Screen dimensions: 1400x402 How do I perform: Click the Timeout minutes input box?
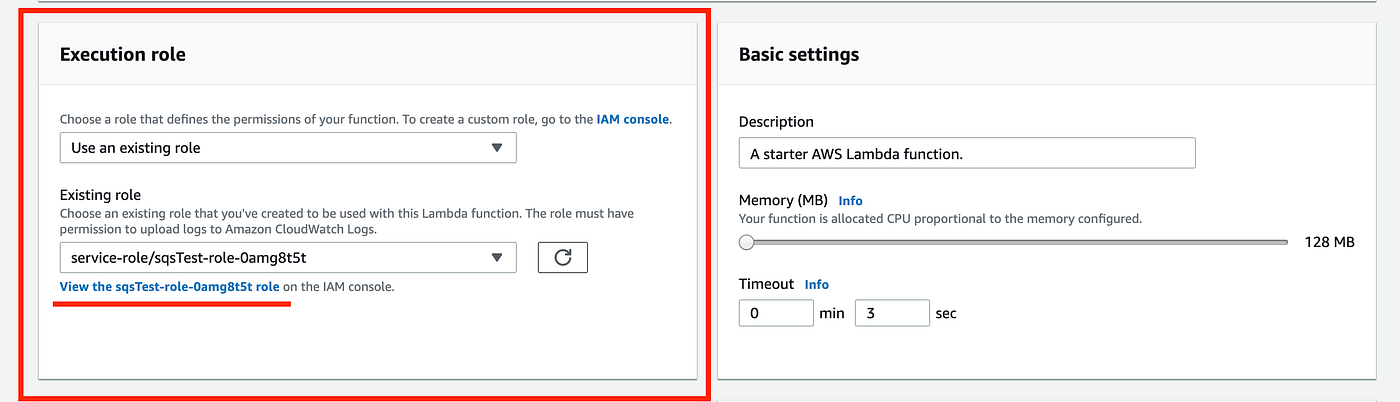pyautogui.click(x=775, y=313)
